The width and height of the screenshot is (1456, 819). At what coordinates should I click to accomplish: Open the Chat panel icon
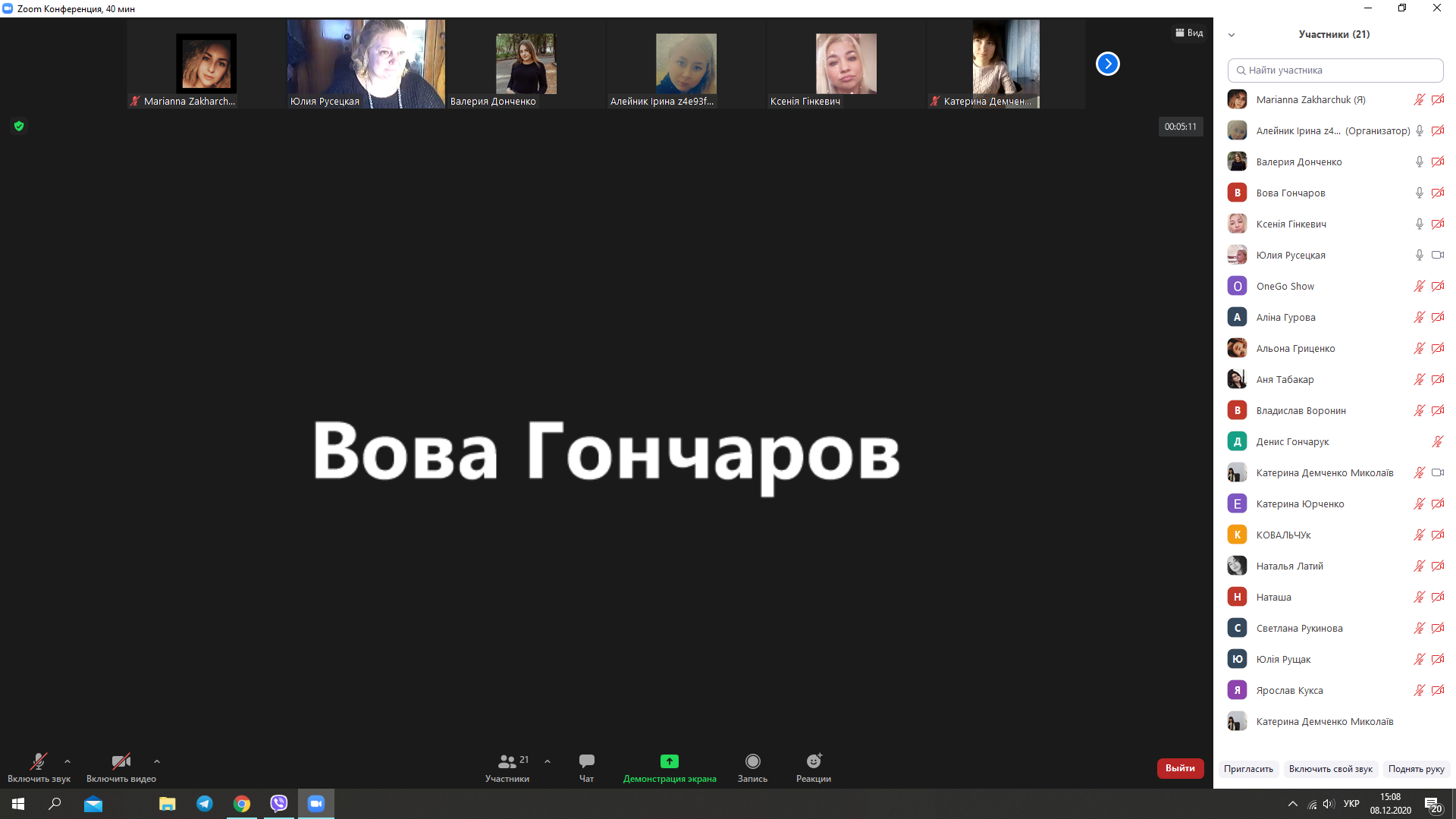click(586, 761)
